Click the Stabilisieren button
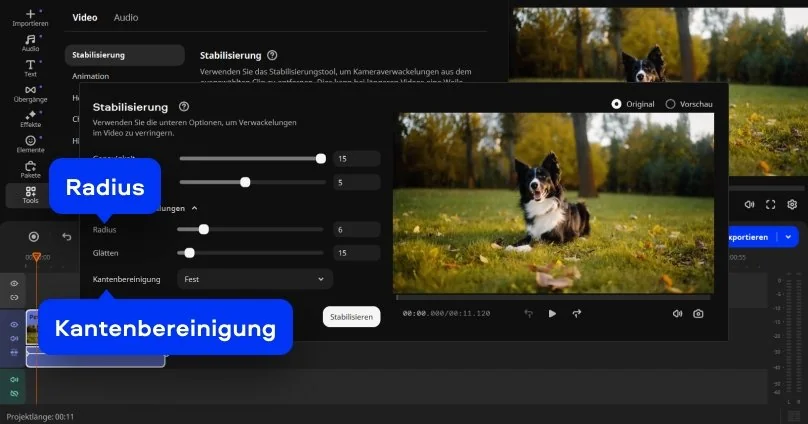Viewport: 808px width, 424px height. click(351, 316)
